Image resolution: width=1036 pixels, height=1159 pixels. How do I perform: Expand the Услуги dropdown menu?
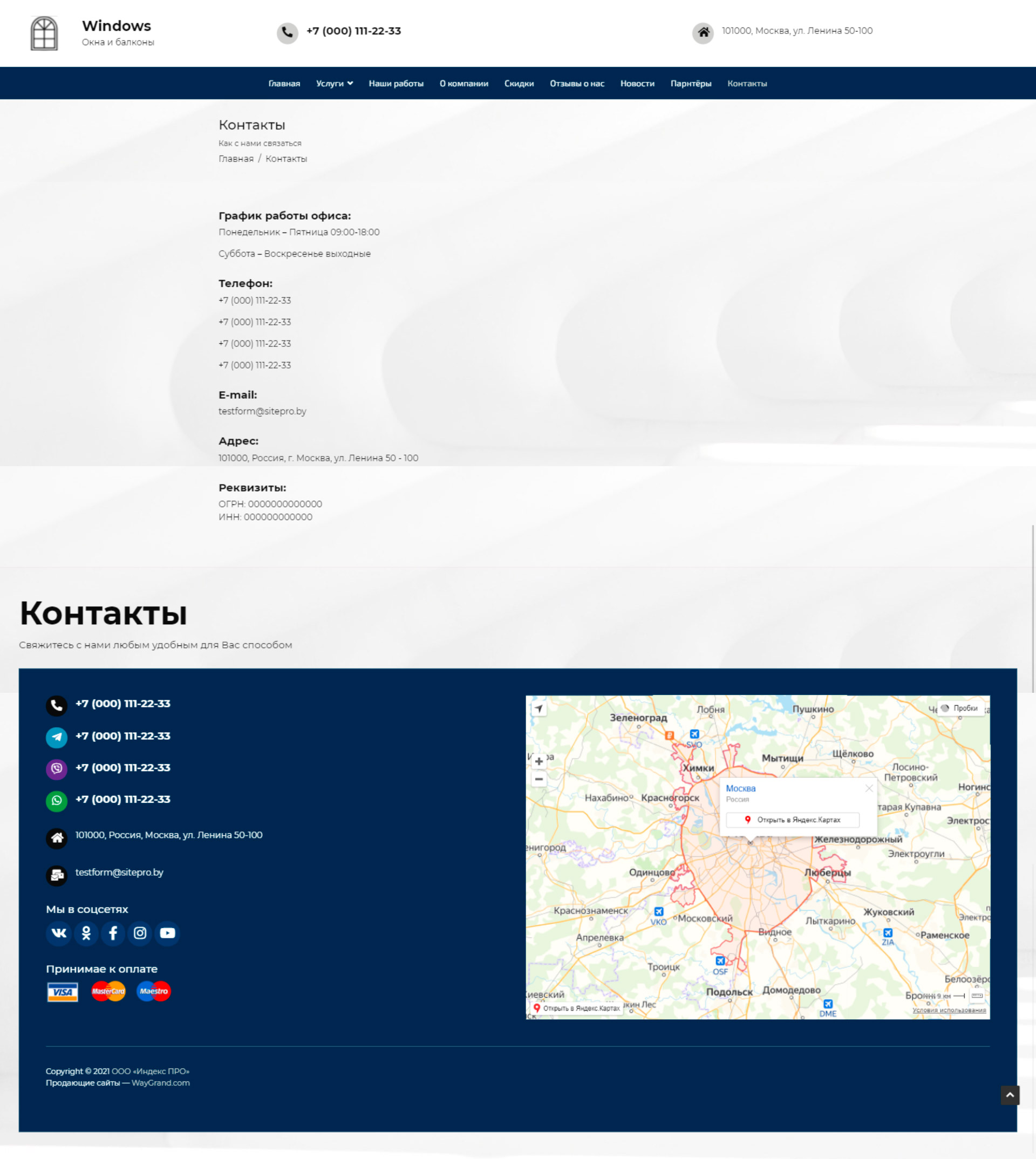tap(334, 84)
